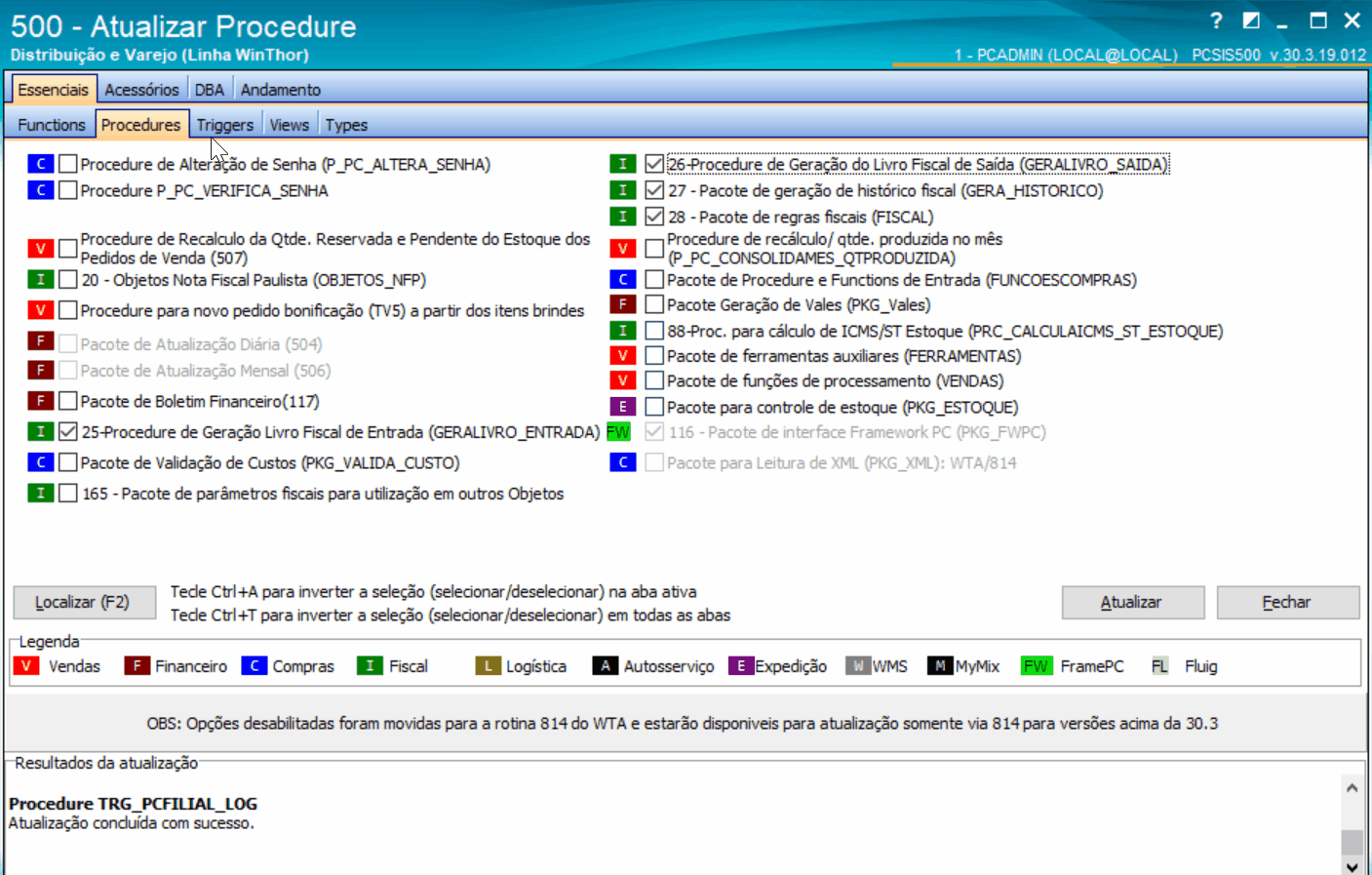Click the Compras legend icon

[255, 666]
